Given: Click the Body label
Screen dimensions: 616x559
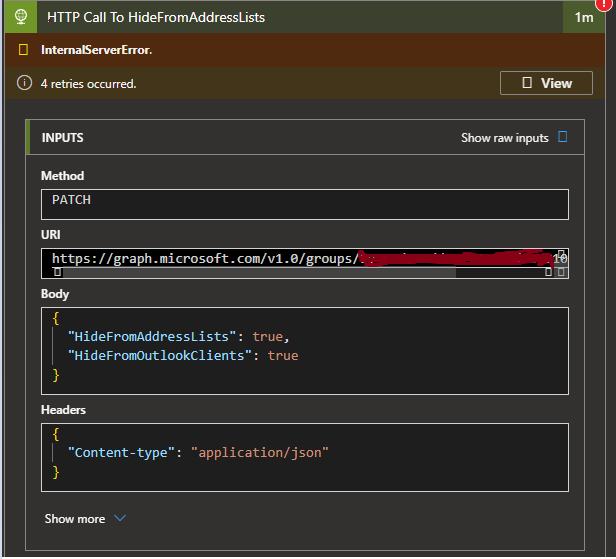Looking at the screenshot, I should (55, 294).
